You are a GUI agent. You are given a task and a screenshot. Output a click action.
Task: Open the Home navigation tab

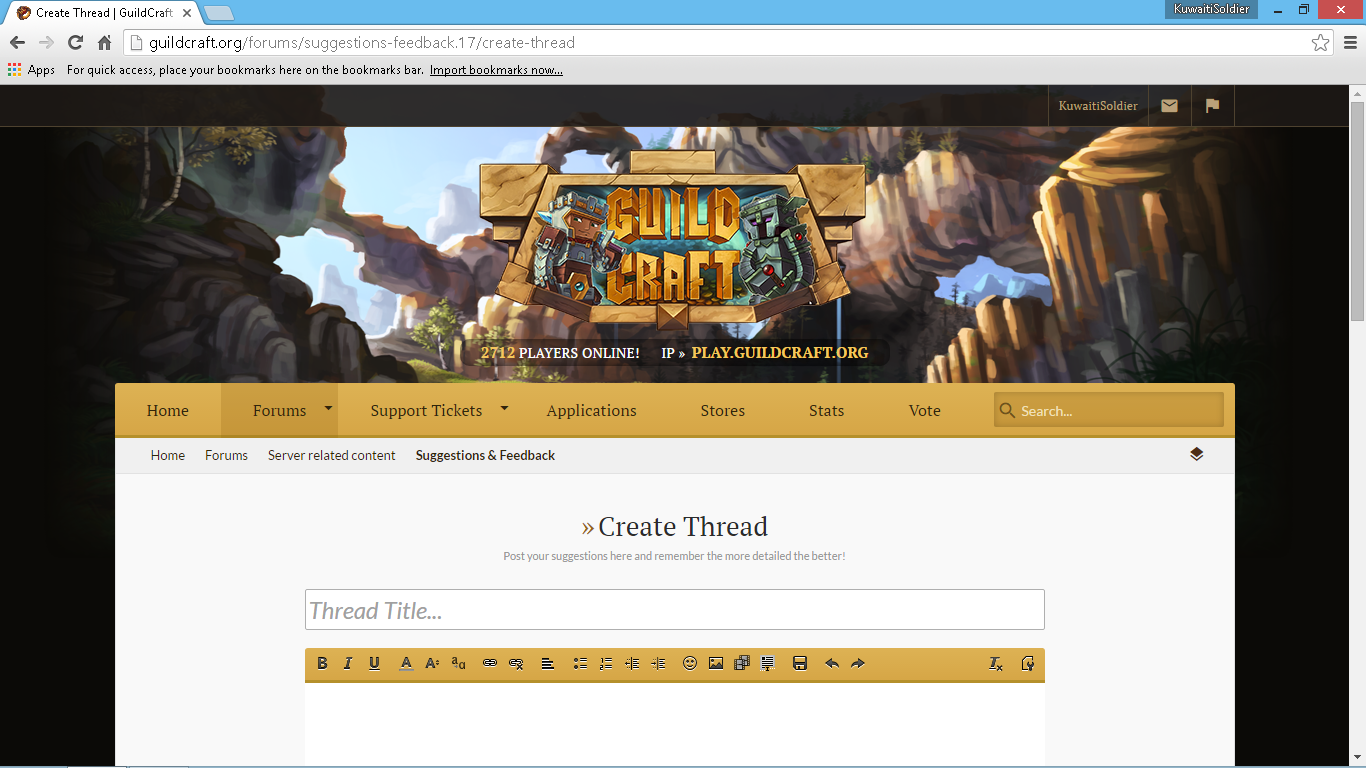[168, 410]
